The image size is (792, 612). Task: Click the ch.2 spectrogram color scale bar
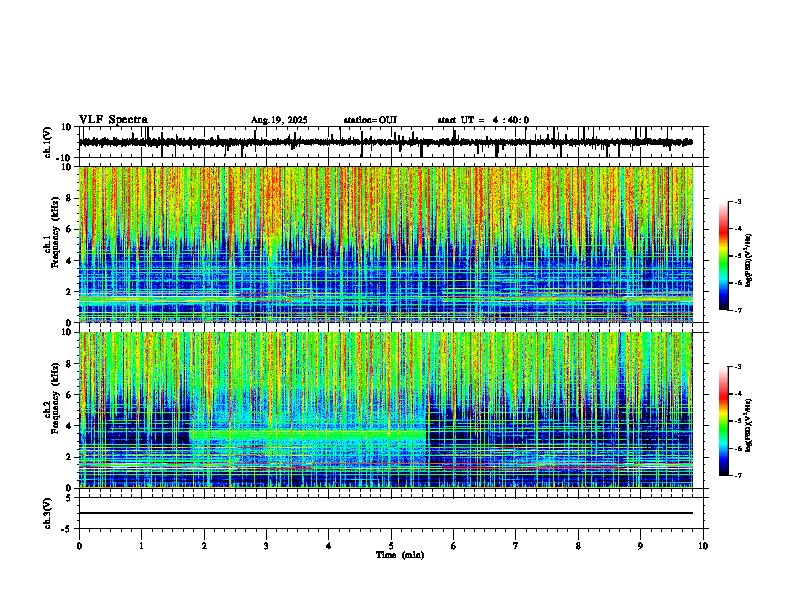tap(723, 421)
